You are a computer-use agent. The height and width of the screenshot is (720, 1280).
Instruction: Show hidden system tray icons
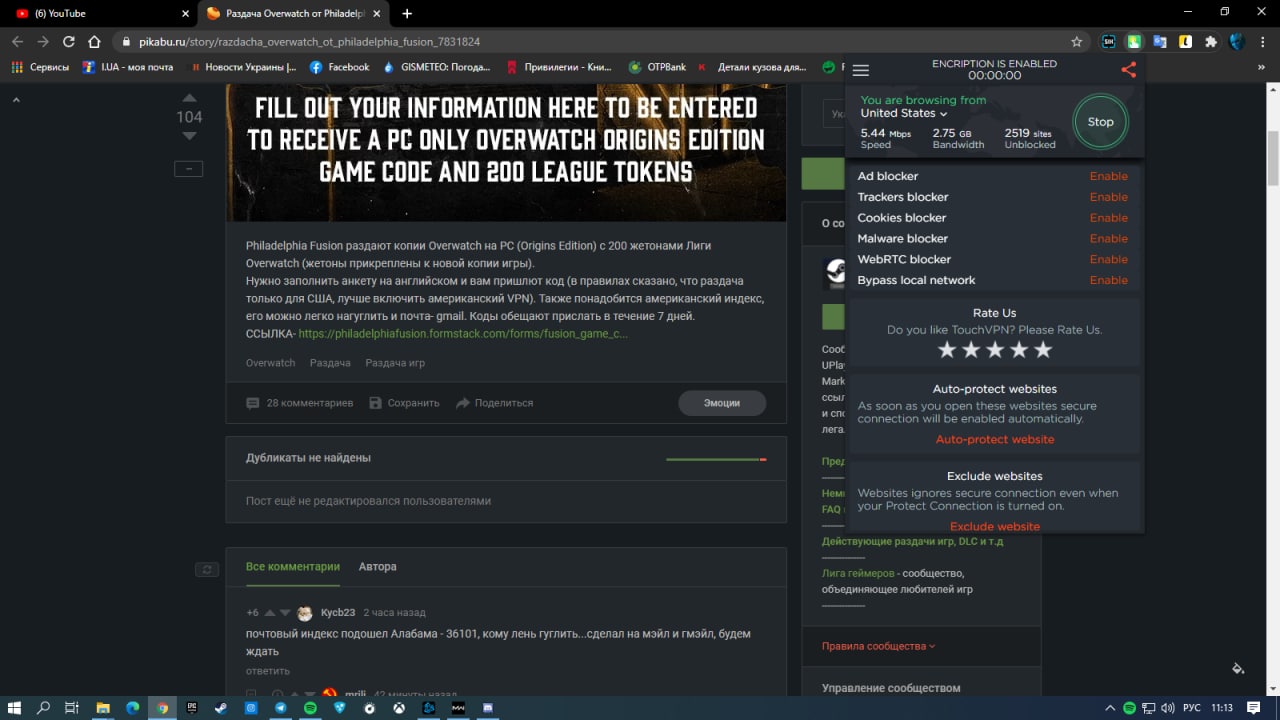pos(1110,707)
